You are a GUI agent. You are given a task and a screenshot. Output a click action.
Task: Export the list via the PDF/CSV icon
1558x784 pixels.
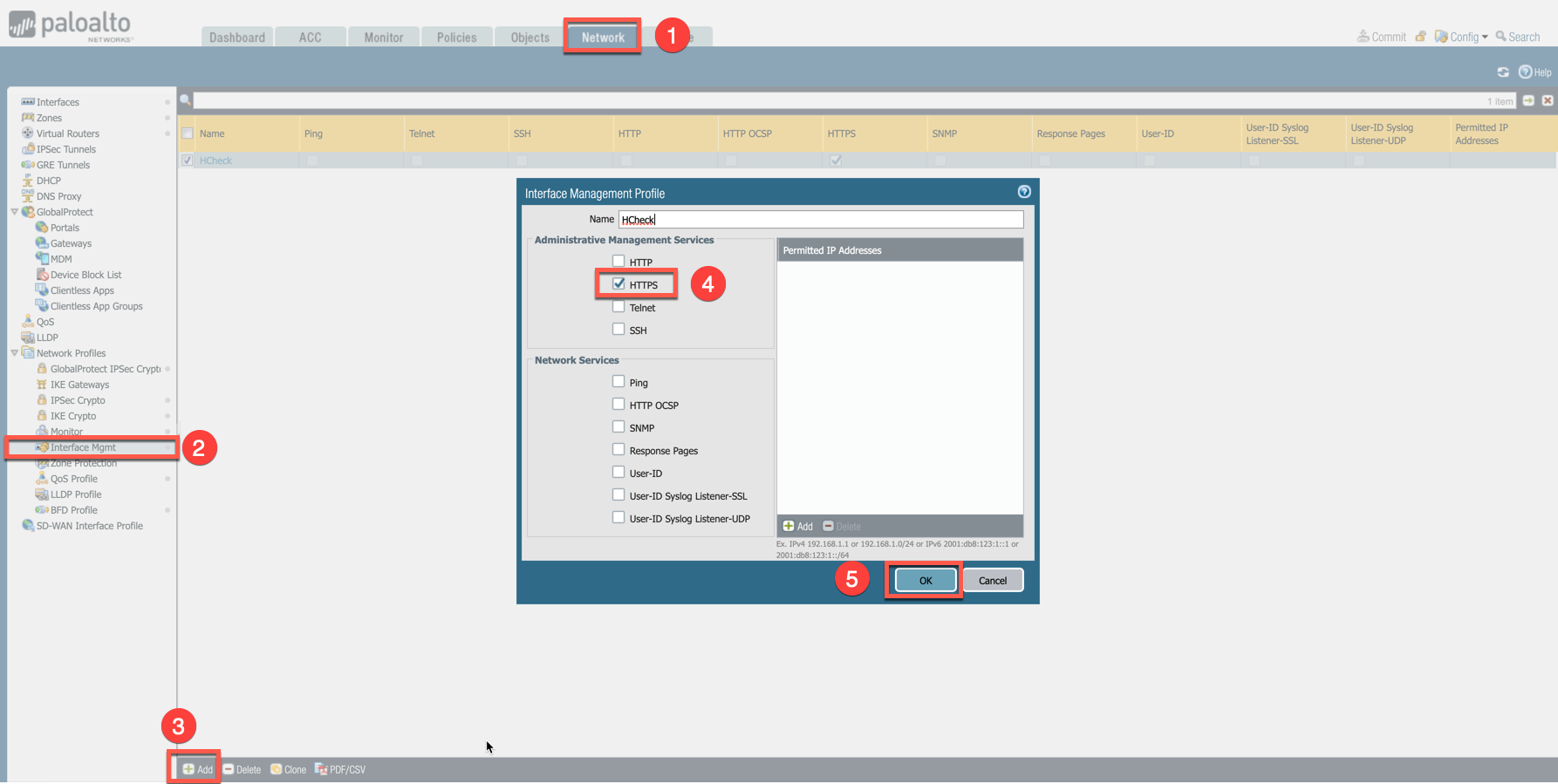click(321, 769)
